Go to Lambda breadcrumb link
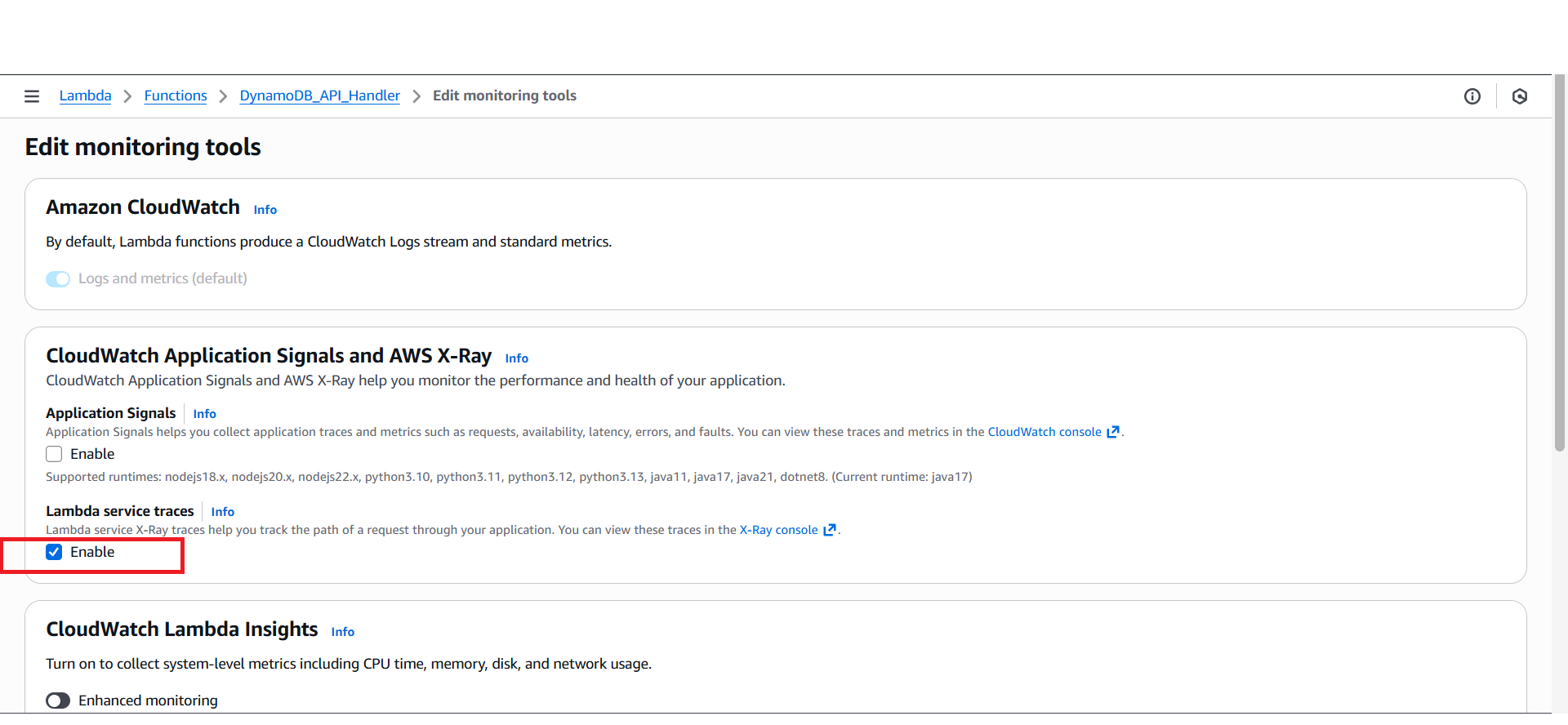1568x725 pixels. [x=85, y=96]
